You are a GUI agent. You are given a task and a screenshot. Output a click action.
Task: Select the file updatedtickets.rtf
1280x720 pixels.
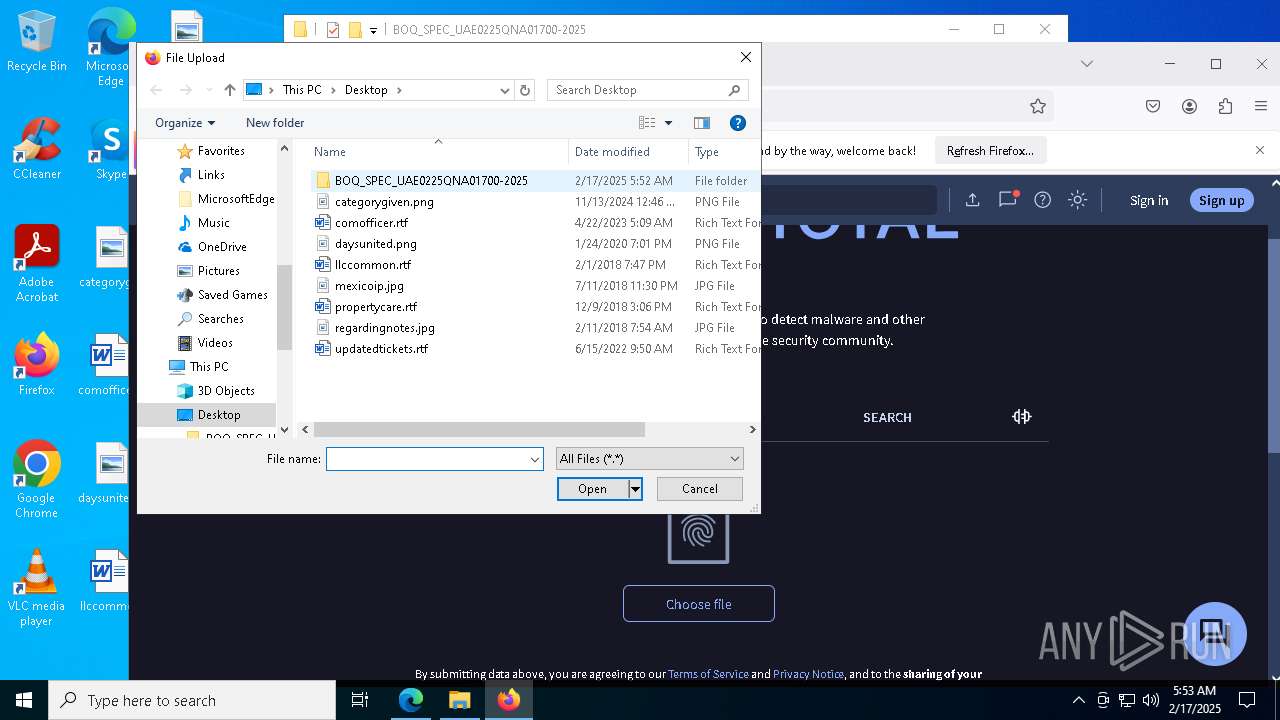pos(381,349)
